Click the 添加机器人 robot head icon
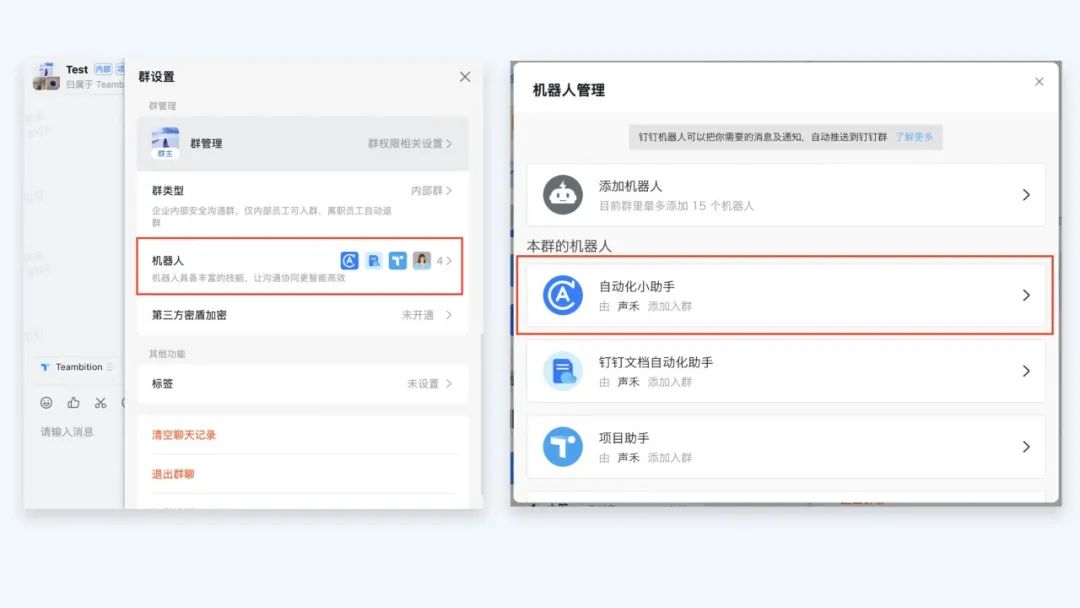The width and height of the screenshot is (1080, 608). coord(562,195)
